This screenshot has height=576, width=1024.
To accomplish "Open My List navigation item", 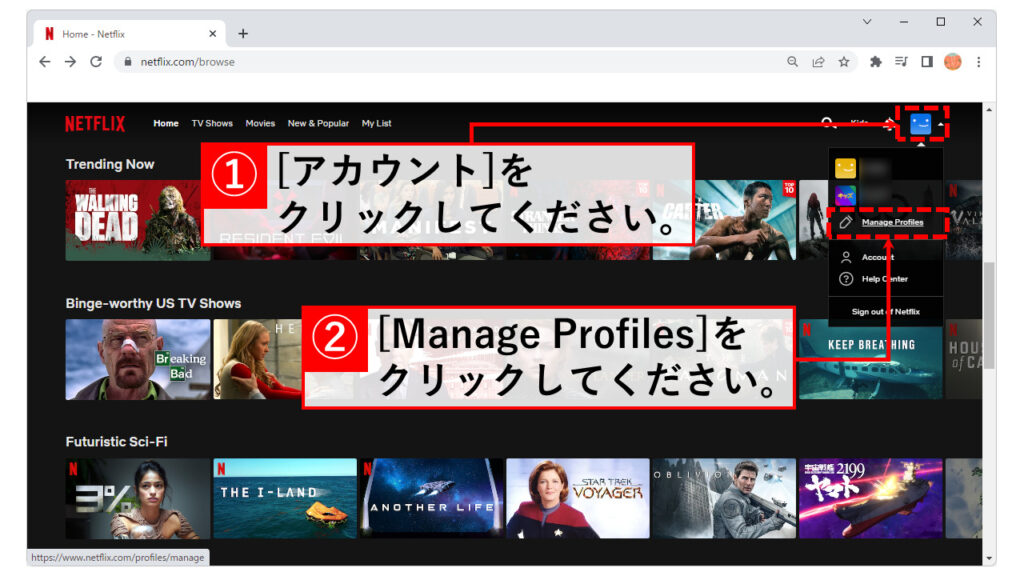I will coord(376,124).
